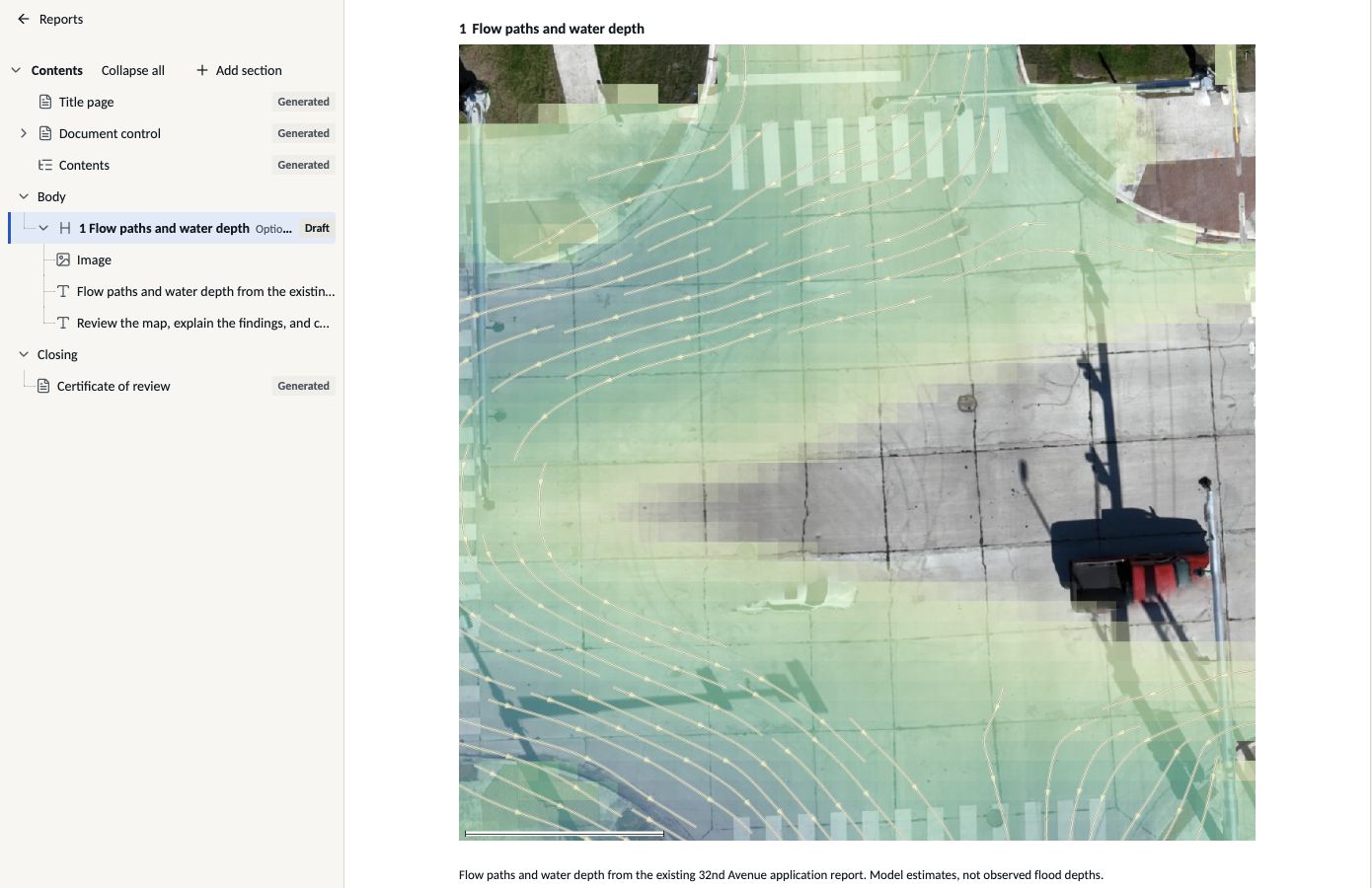Viewport: 1372px width, 888px height.
Task: Click the Generated badge on Certificate of review
Action: click(x=303, y=386)
